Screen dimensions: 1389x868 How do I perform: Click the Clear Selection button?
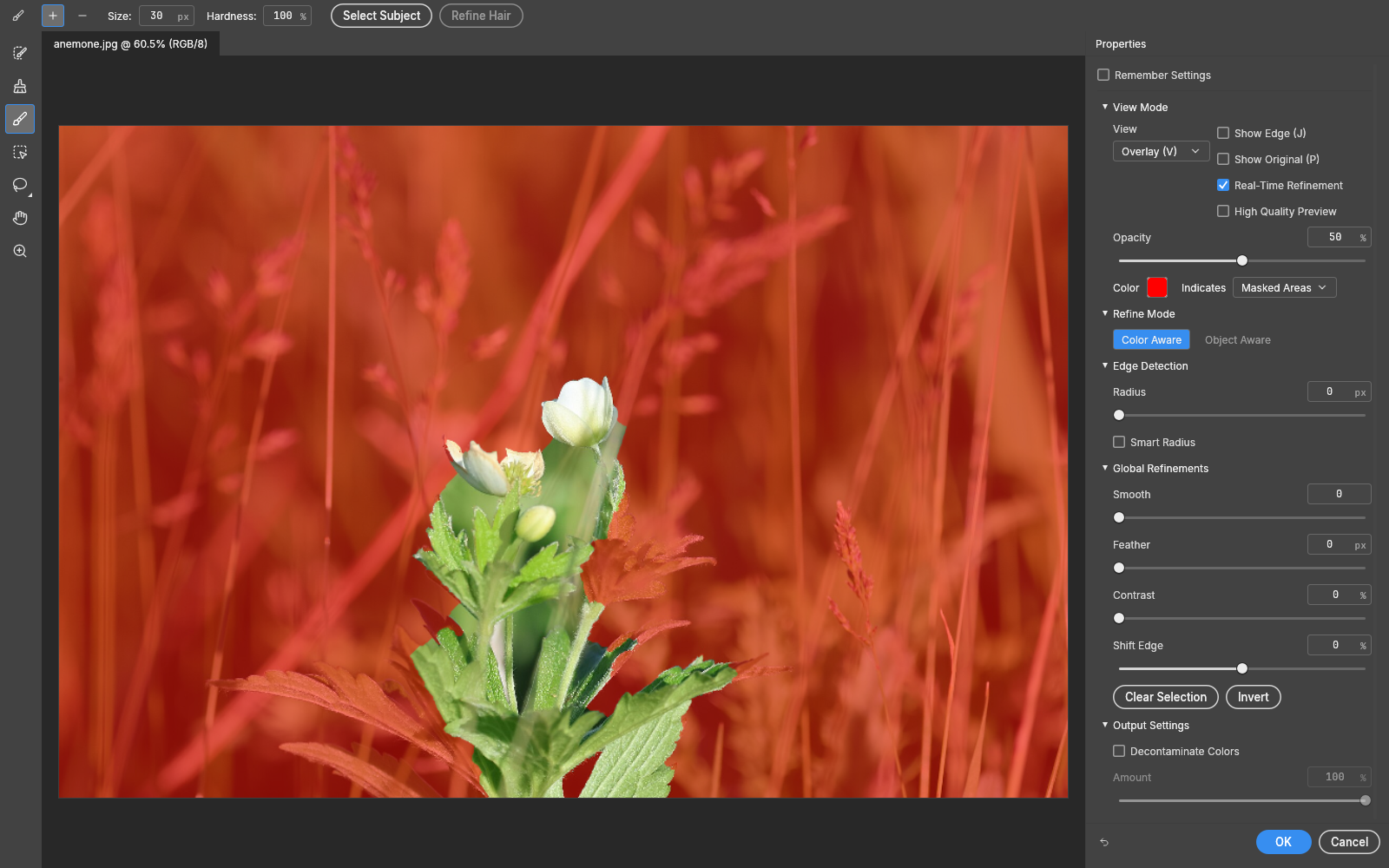pos(1166,697)
